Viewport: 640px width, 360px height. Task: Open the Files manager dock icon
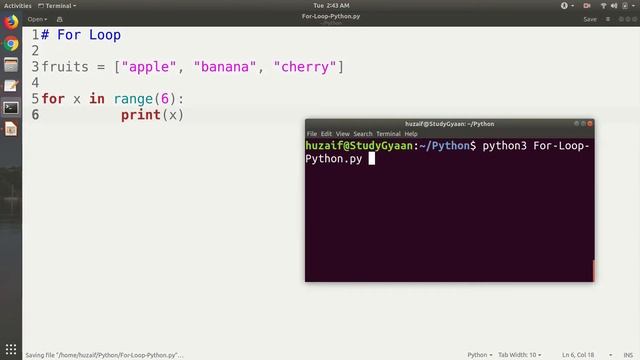(11, 65)
